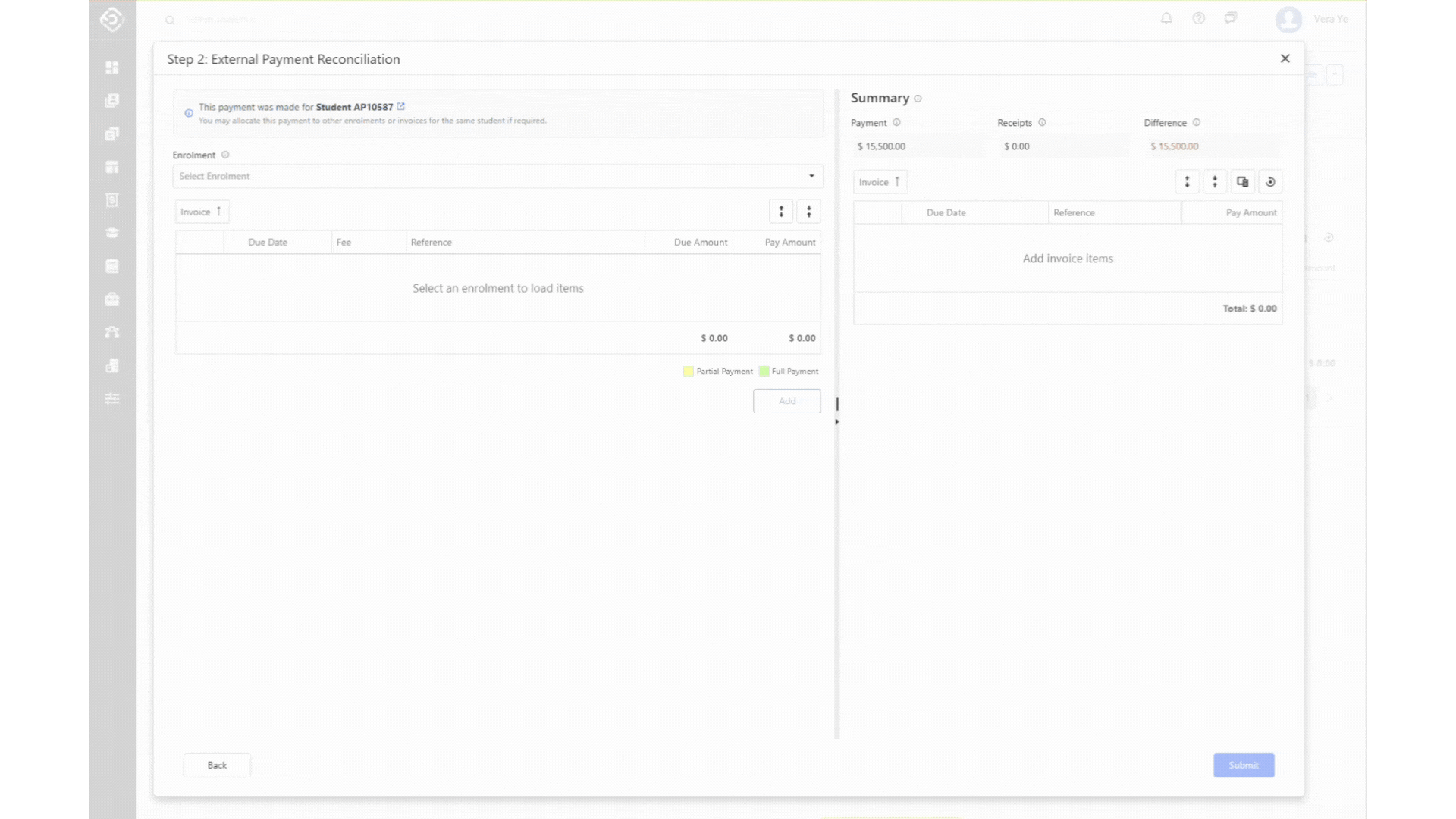Viewport: 1456px width, 819px height.
Task: Collapse all rows in enrolment invoice table
Action: tap(808, 212)
